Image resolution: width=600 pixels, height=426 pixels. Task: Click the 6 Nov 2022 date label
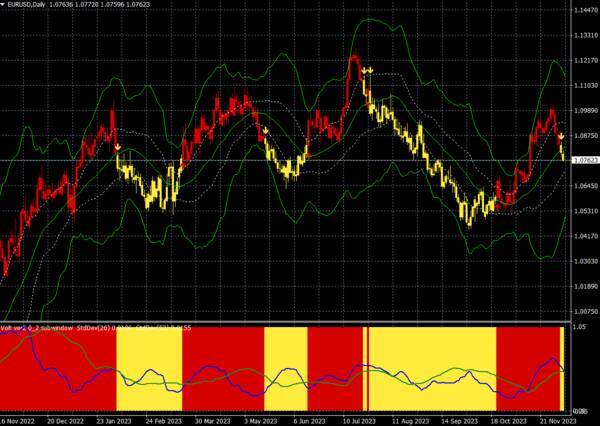[20, 420]
